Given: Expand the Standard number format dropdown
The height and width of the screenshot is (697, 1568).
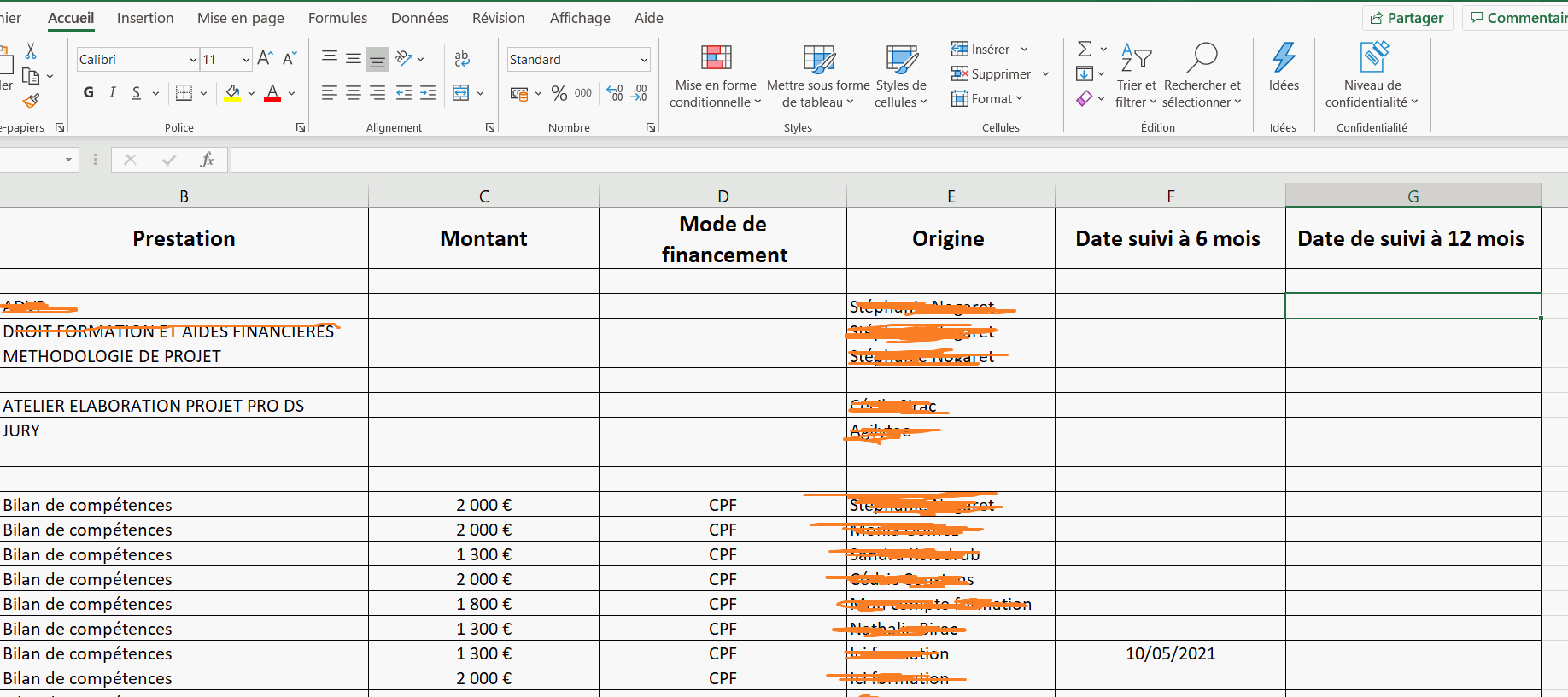Looking at the screenshot, I should (644, 60).
